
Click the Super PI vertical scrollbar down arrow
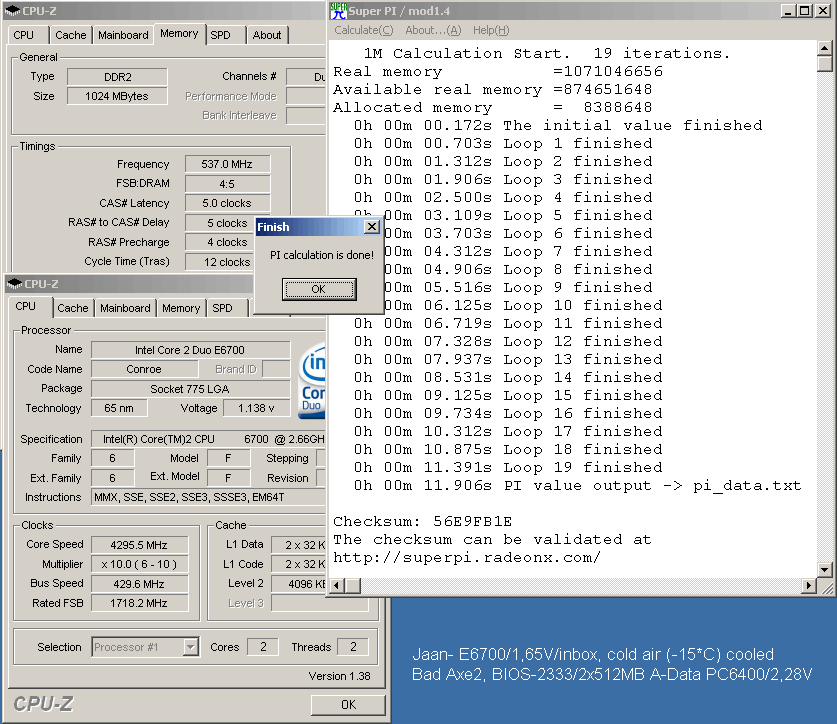click(825, 570)
